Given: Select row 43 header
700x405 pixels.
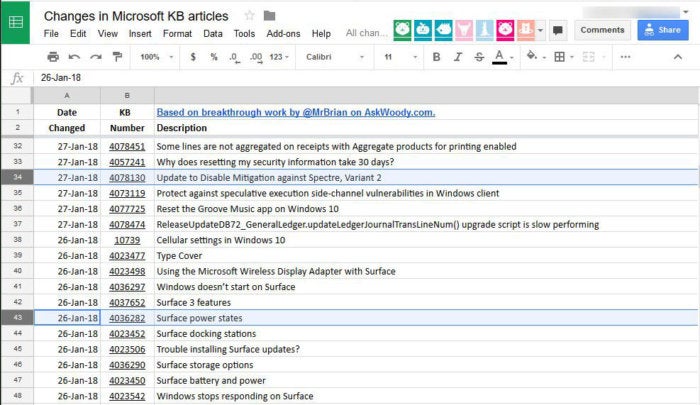Looking at the screenshot, I should point(17,317).
